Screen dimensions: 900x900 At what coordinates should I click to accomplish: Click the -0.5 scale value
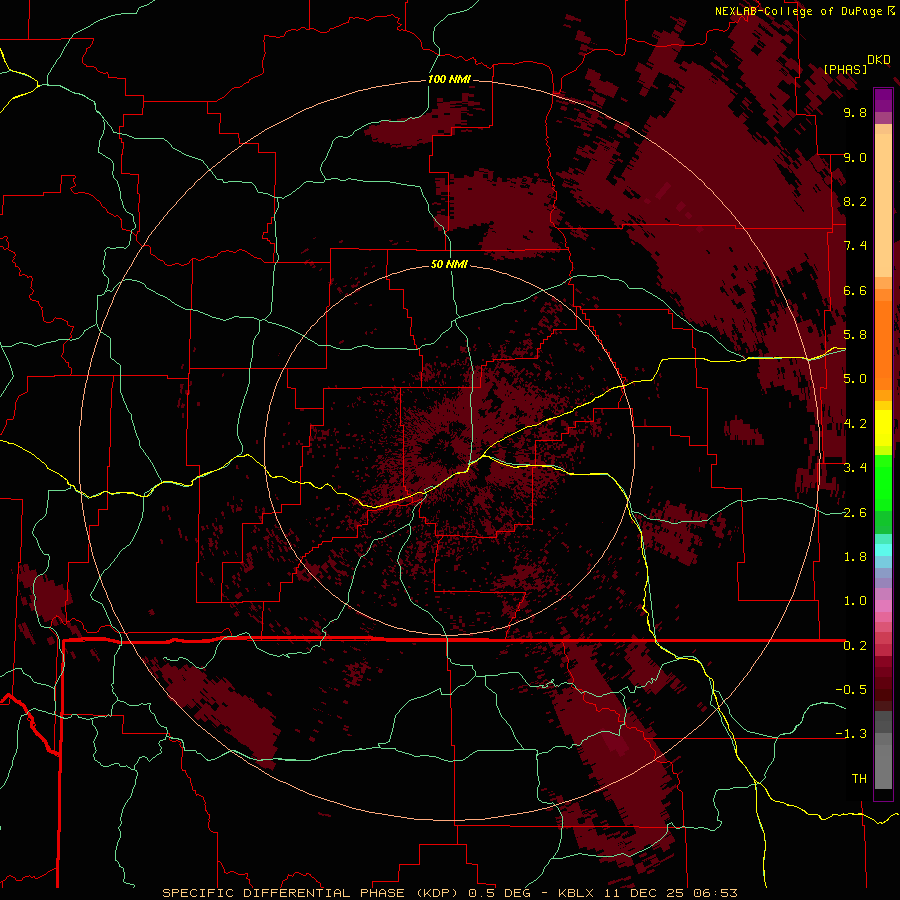pos(851,690)
